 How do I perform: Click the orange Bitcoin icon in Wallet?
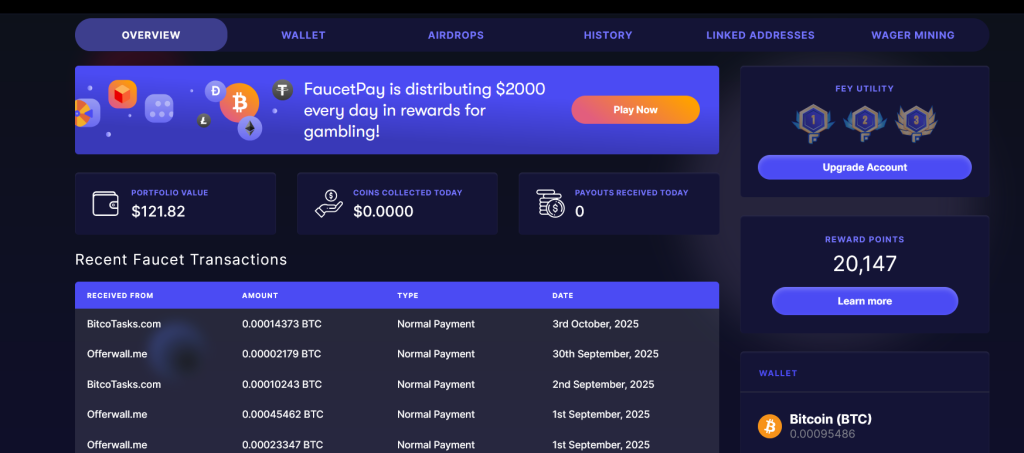(x=770, y=426)
